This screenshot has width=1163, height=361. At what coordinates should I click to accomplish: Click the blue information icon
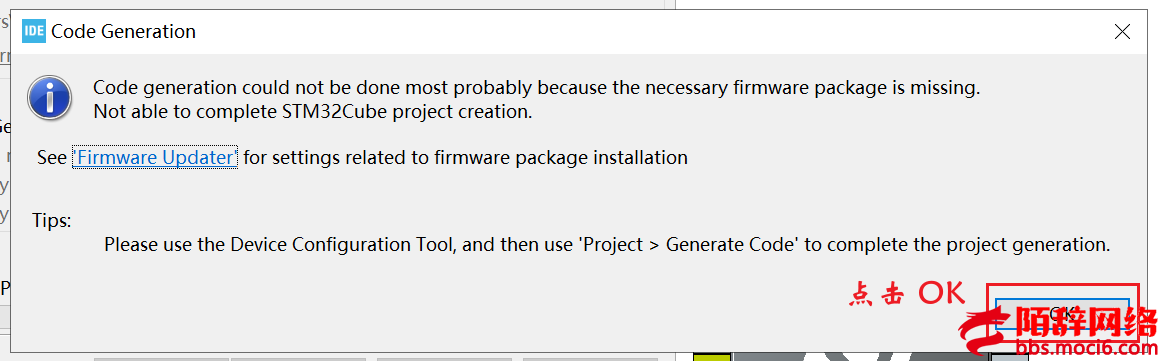click(49, 98)
